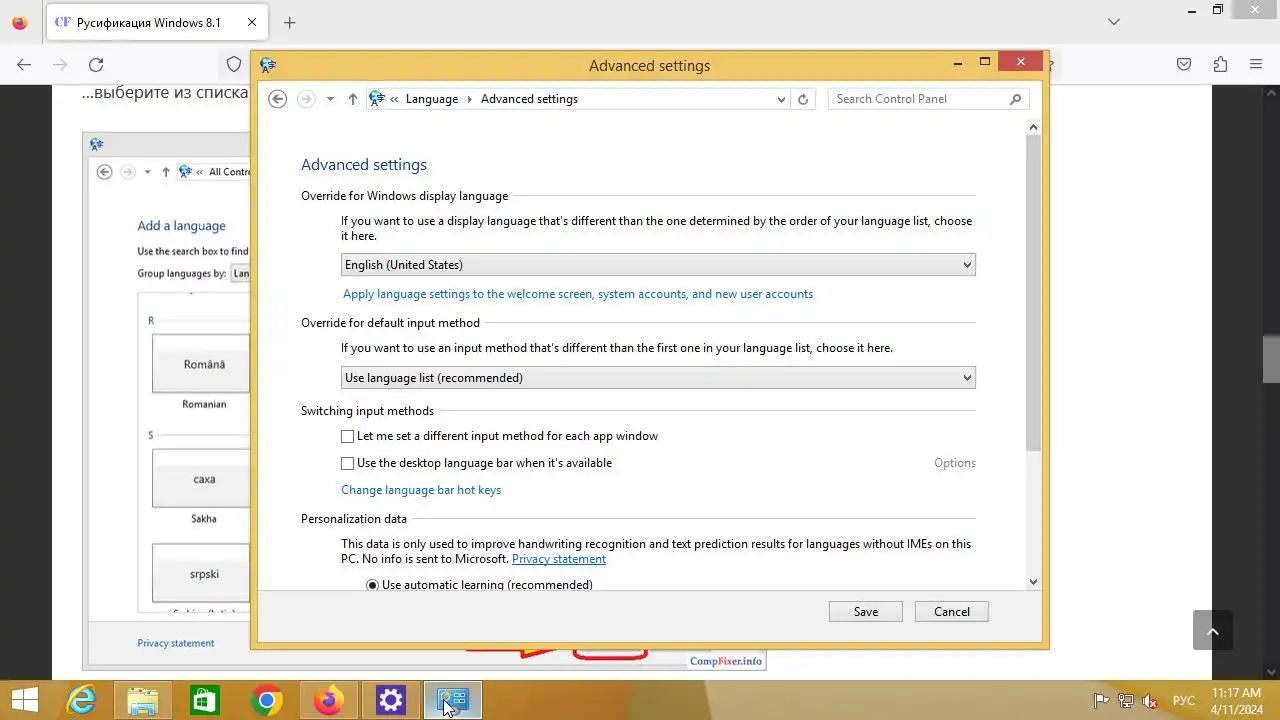Switch to Firefox in the taskbar
Image resolution: width=1280 pixels, height=720 pixels.
tap(329, 701)
